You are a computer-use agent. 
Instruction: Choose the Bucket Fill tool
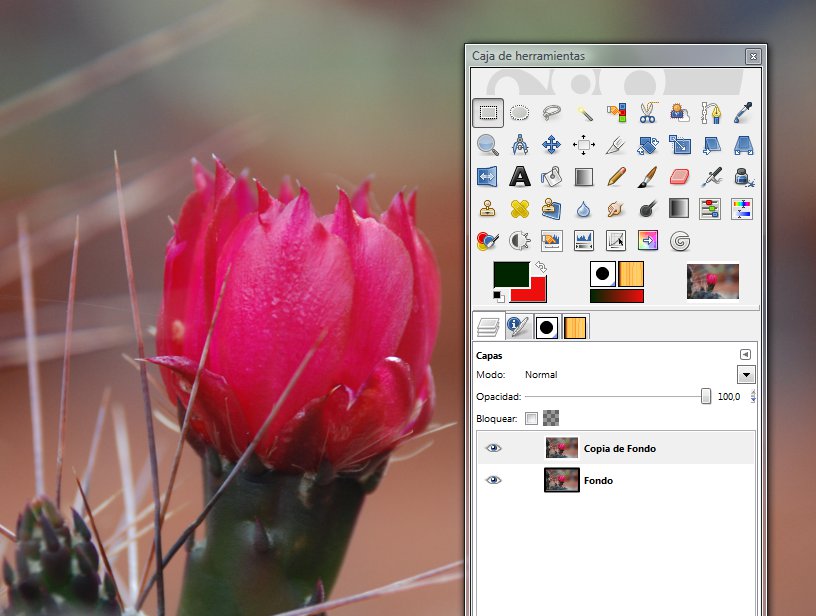(x=551, y=177)
